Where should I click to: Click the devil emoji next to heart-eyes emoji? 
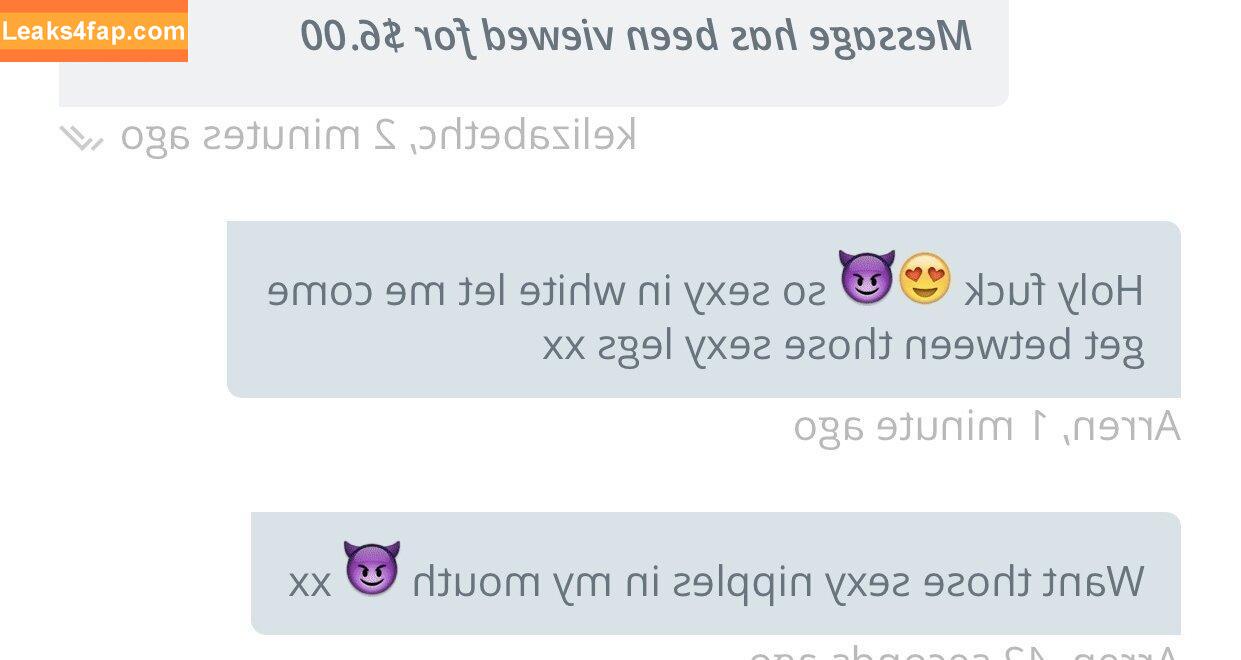[866, 278]
